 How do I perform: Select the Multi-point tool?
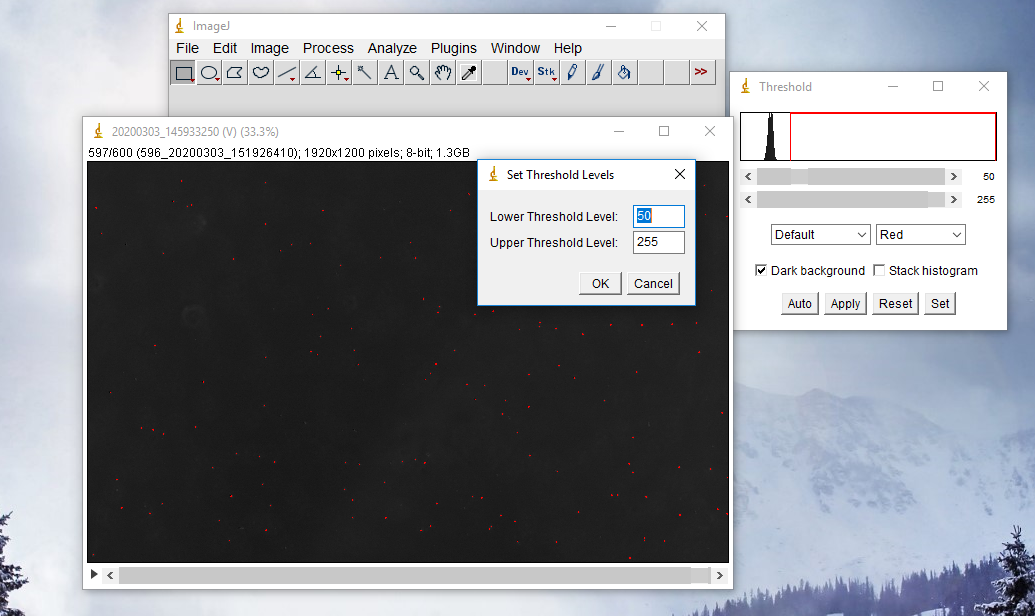339,73
